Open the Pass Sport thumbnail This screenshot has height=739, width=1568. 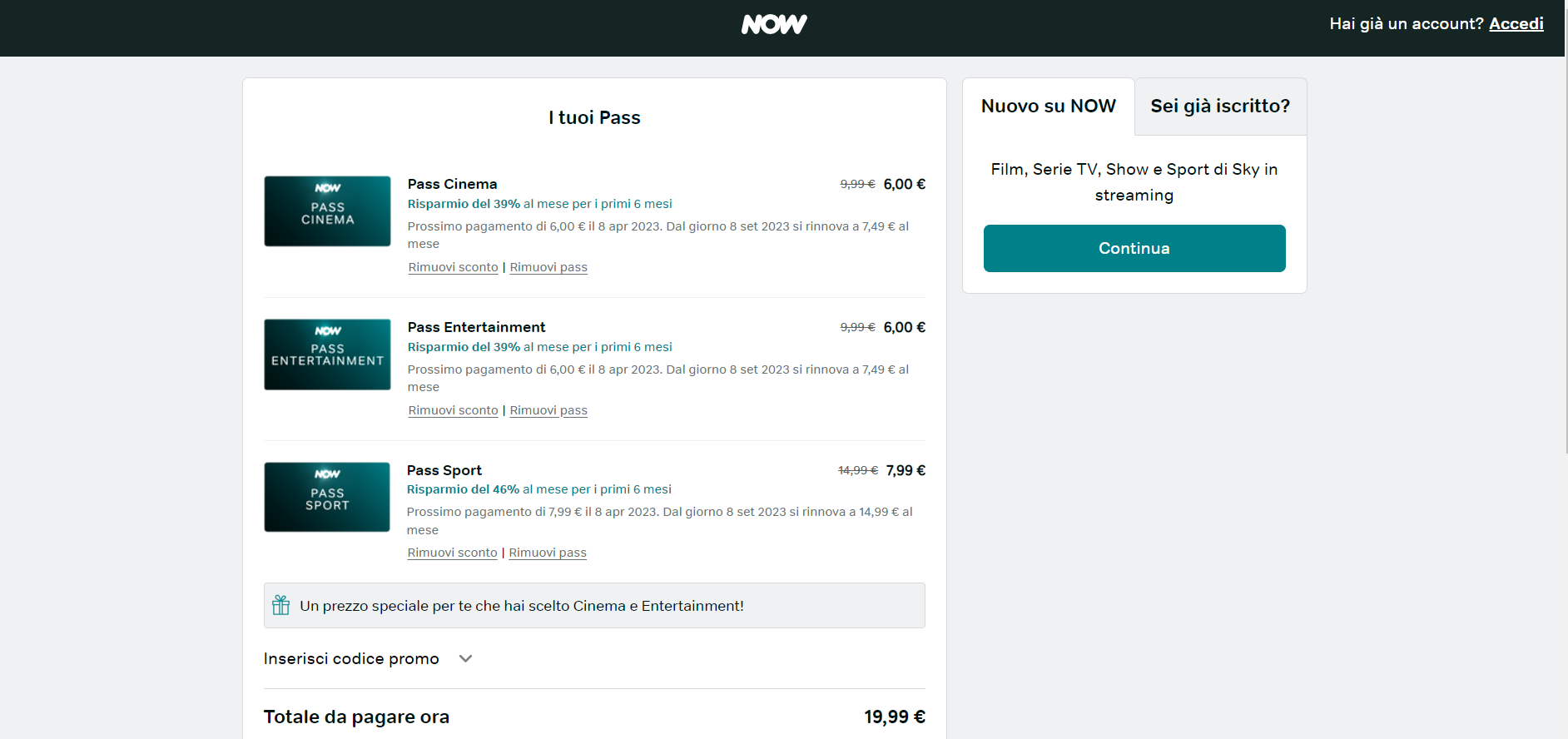click(327, 498)
